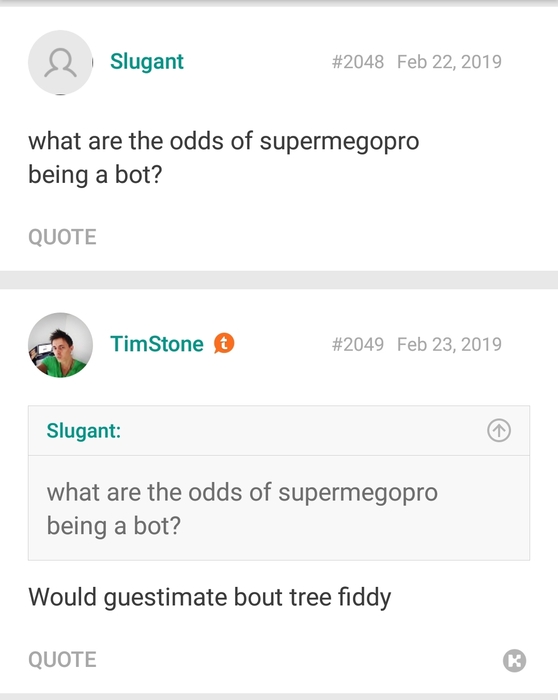Quote TimStone's post #2049
Image resolution: width=558 pixels, height=700 pixels.
[x=62, y=659]
